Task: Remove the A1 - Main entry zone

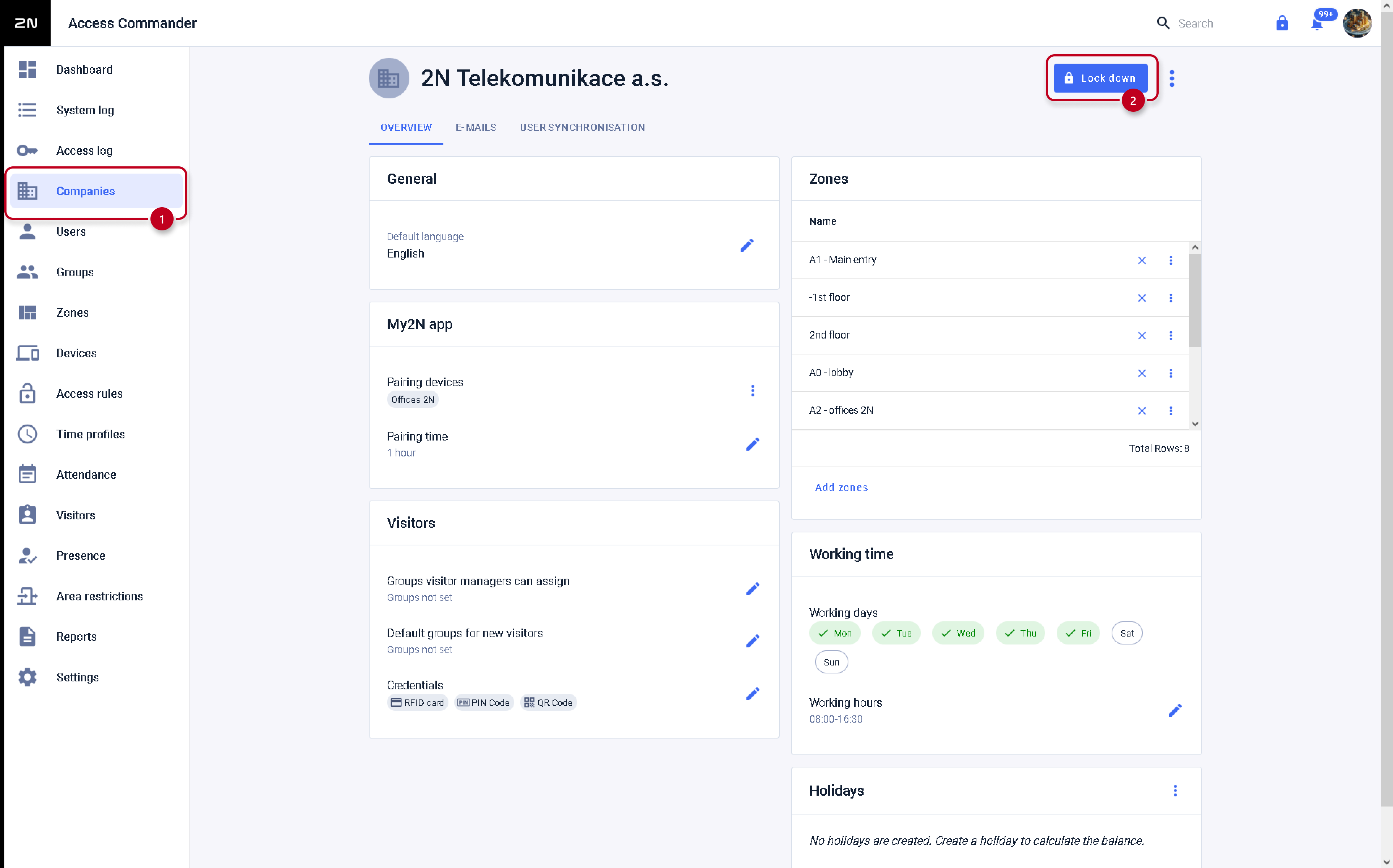Action: click(x=1142, y=260)
